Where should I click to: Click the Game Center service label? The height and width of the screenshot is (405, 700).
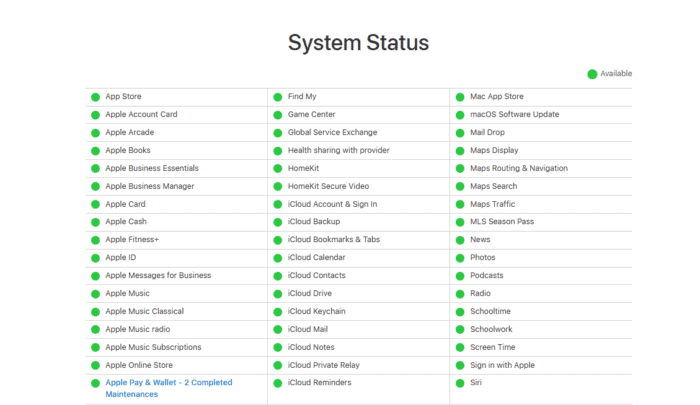[x=311, y=115]
